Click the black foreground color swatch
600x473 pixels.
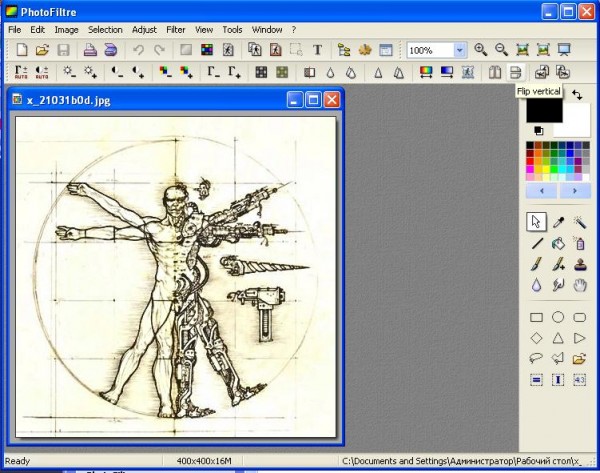[x=544, y=110]
